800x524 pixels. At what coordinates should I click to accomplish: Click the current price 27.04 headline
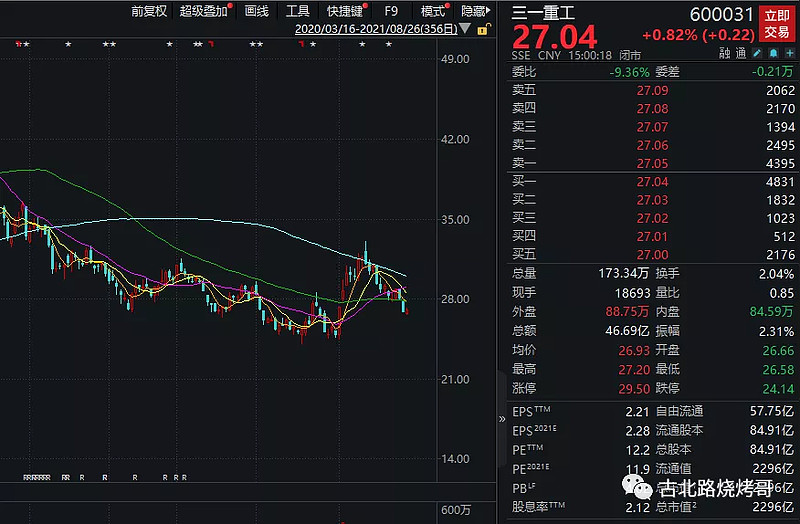point(555,36)
